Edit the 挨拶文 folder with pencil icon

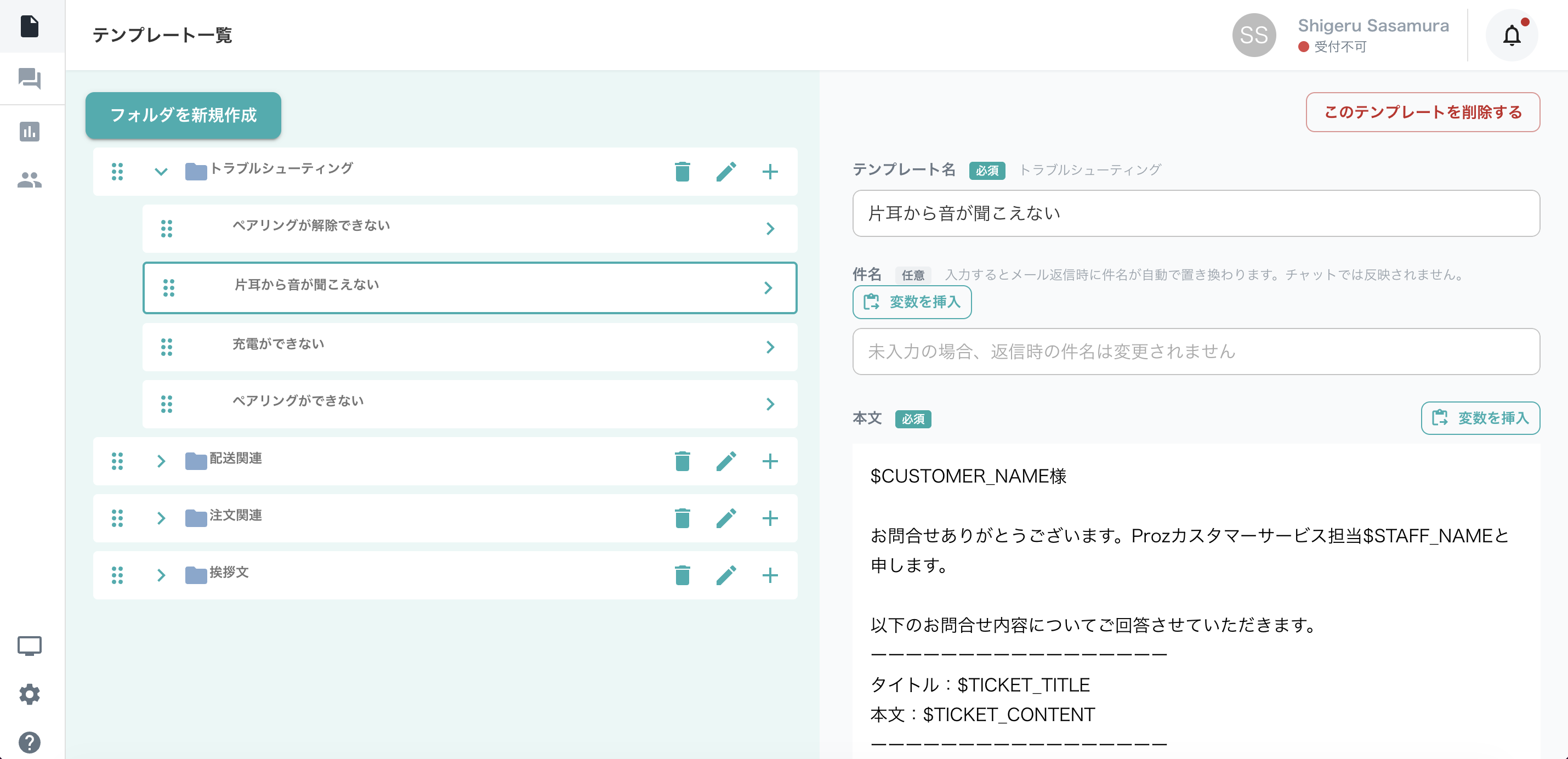[x=726, y=575]
